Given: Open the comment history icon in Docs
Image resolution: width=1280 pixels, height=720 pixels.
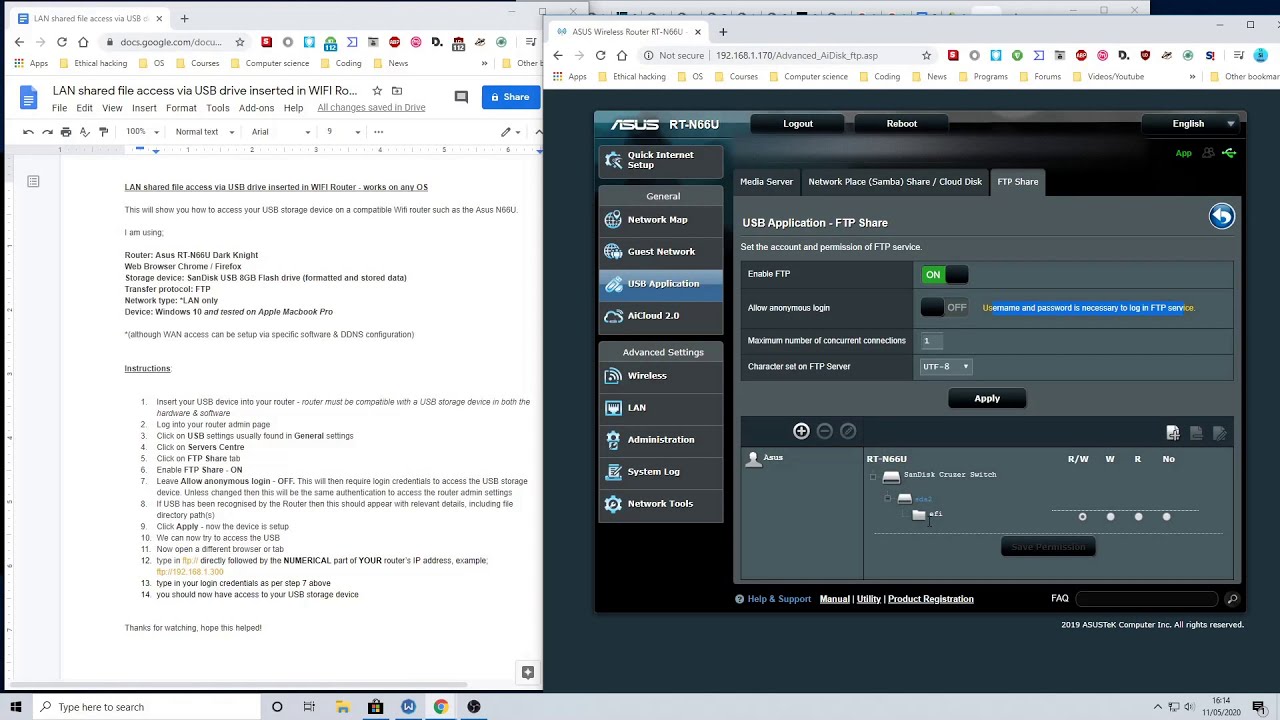Looking at the screenshot, I should click(x=461, y=97).
